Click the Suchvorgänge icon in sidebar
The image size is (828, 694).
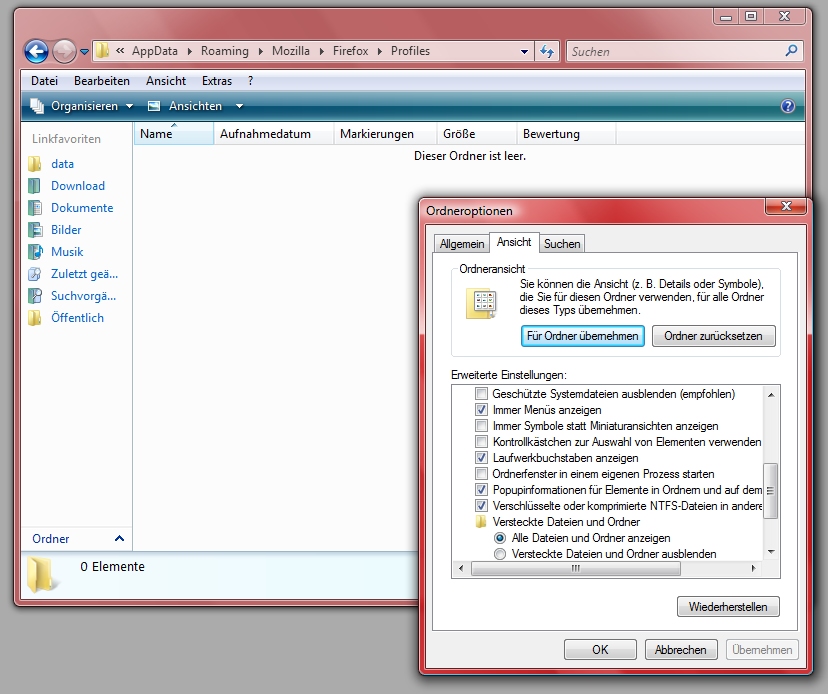pyautogui.click(x=35, y=296)
